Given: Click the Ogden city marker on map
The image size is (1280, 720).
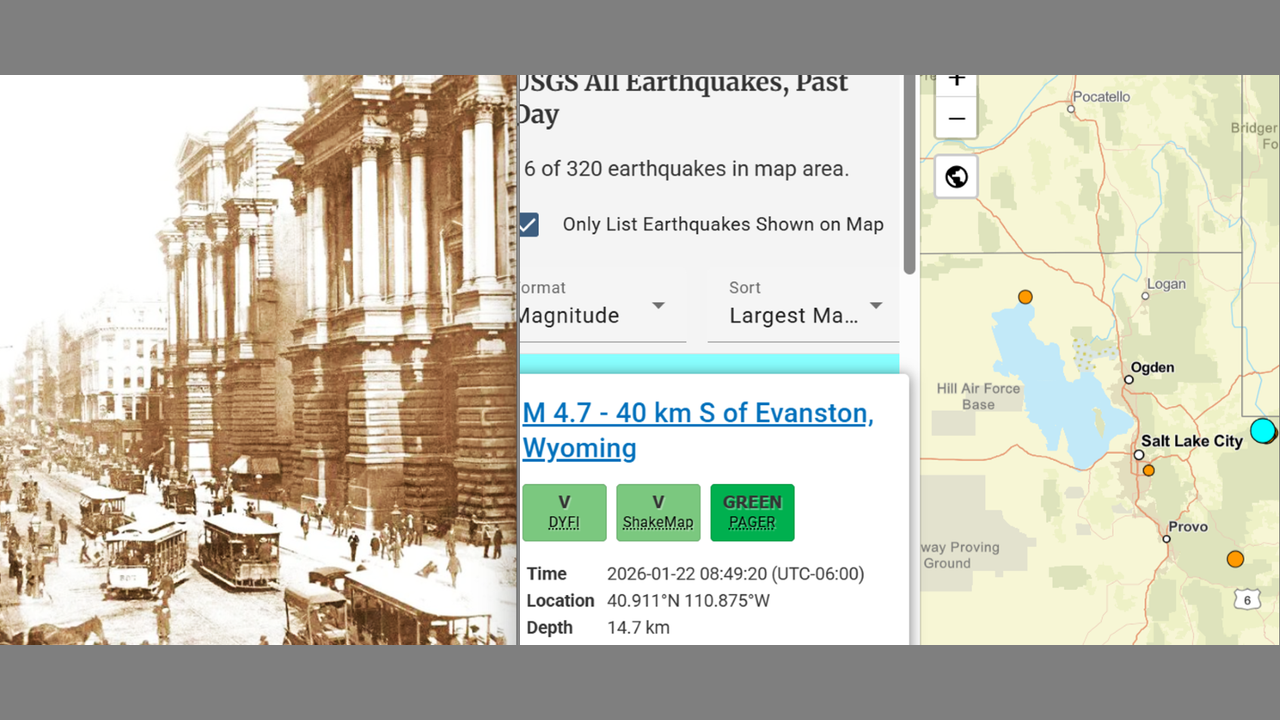Looking at the screenshot, I should [1129, 380].
